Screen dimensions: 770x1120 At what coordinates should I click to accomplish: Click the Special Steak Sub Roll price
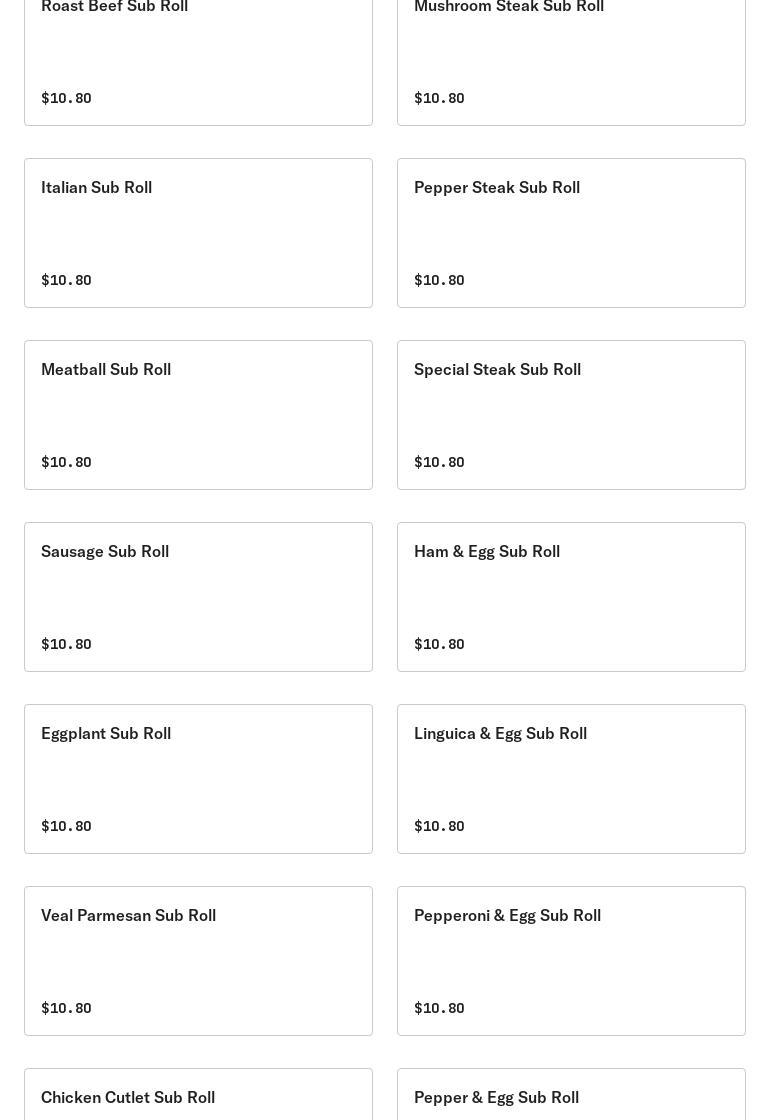tap(439, 462)
